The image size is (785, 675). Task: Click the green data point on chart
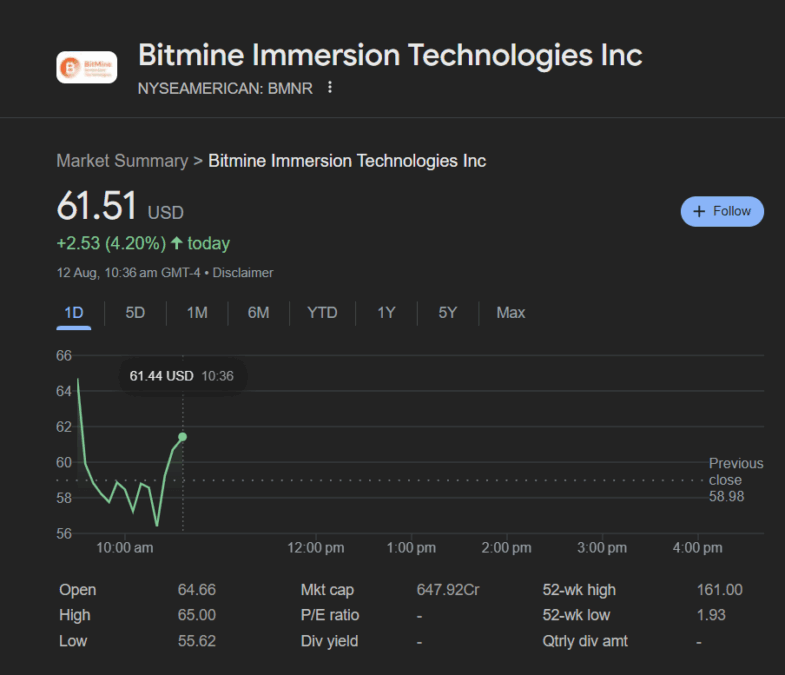coord(182,437)
